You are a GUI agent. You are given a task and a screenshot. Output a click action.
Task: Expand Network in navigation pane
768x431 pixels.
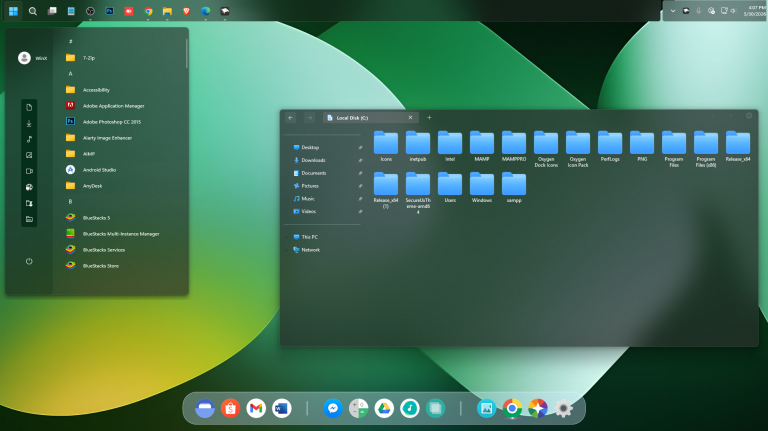tap(287, 250)
